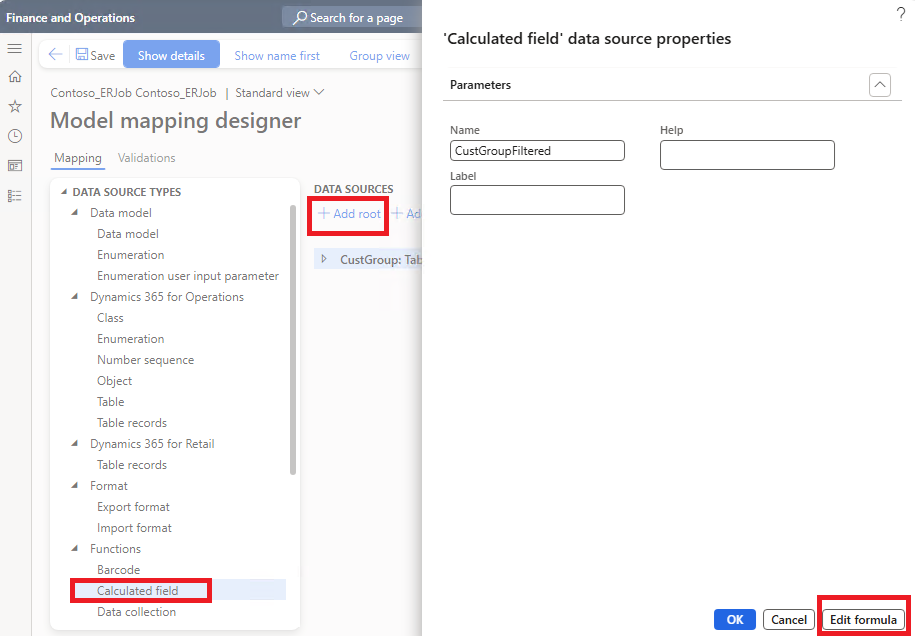Go to Home via sidebar icon
Image resolution: width=915 pixels, height=636 pixels.
[x=15, y=77]
